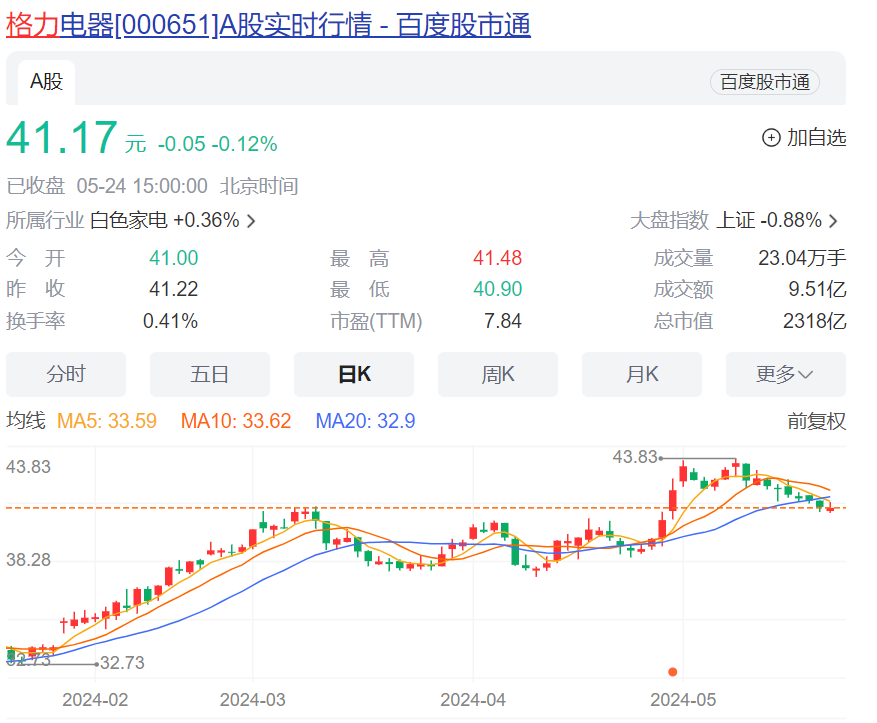The width and height of the screenshot is (877, 723).
Task: Open the 格力电器 A股实时行情 title link
Action: 268,25
